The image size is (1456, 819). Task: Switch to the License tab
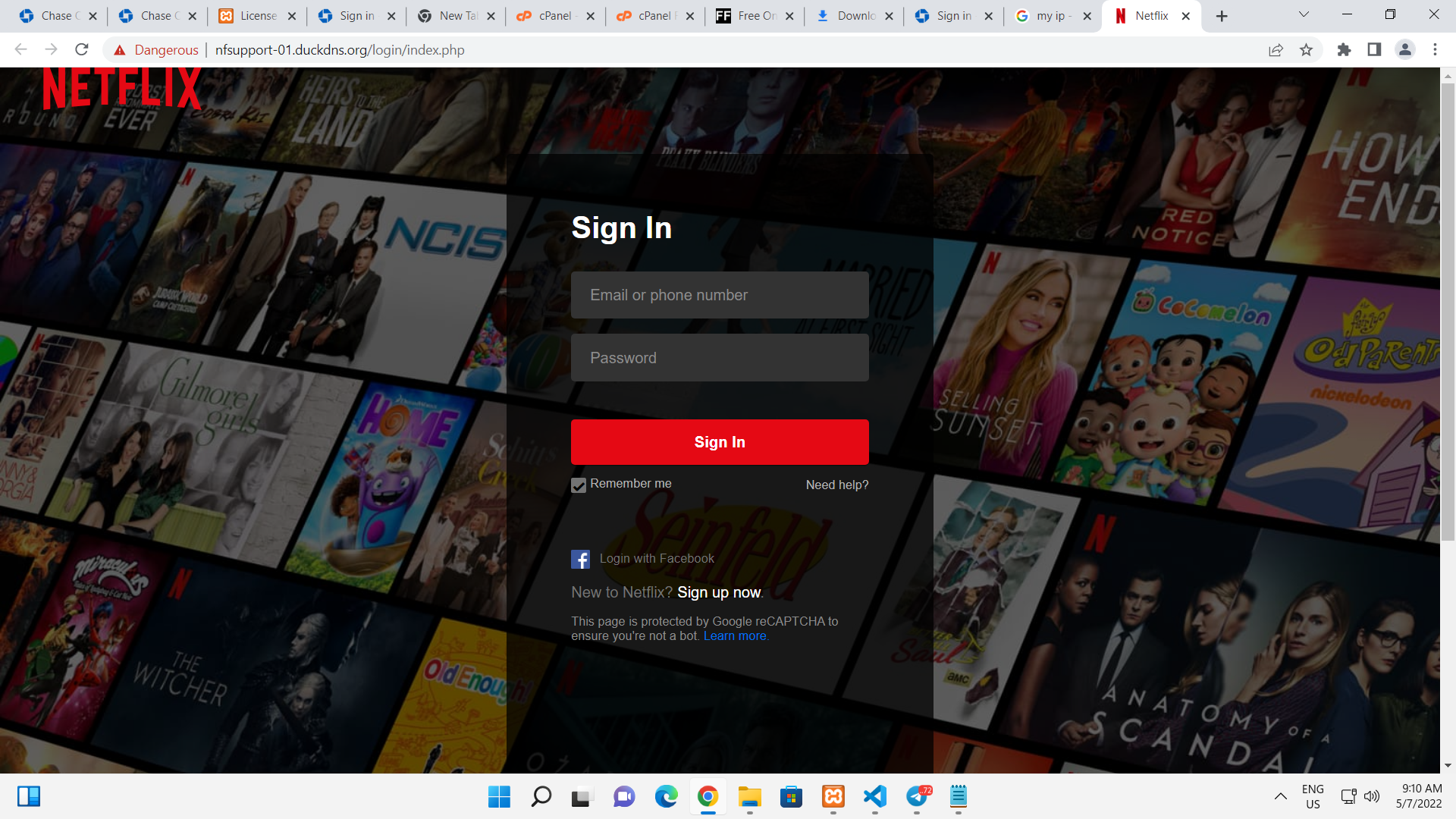(x=258, y=16)
